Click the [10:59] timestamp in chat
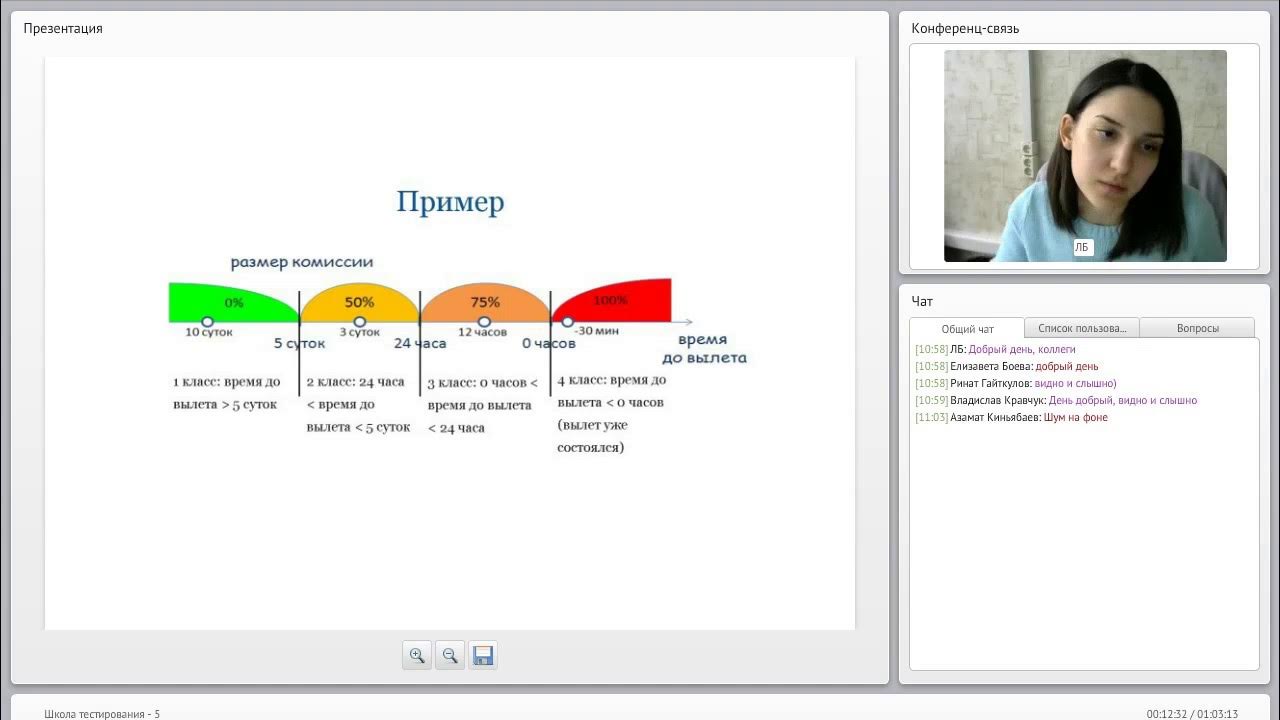 931,400
